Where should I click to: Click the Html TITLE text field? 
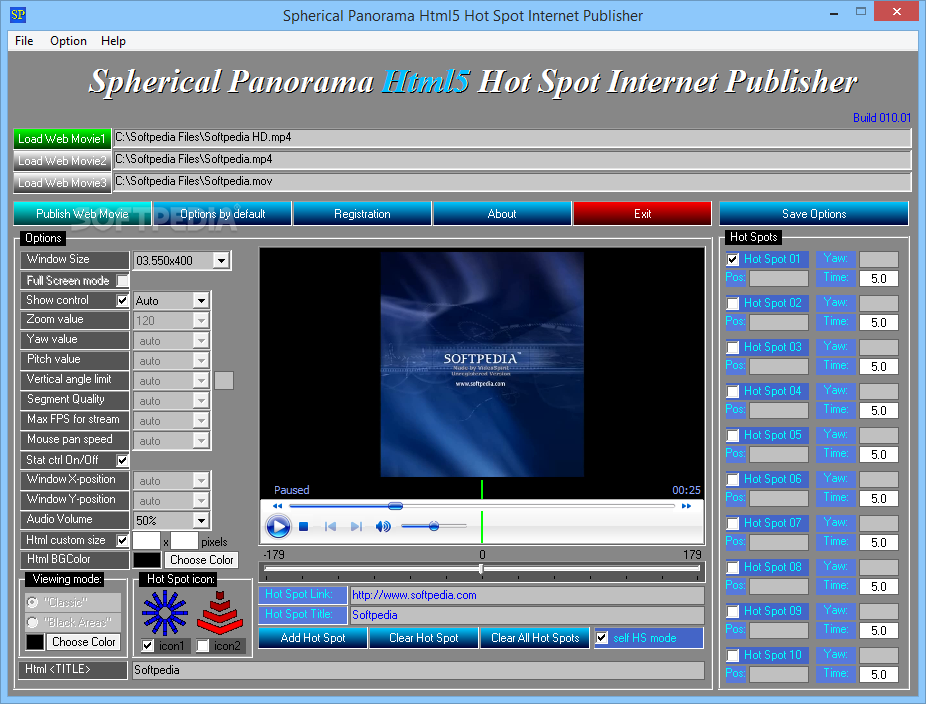[x=418, y=670]
